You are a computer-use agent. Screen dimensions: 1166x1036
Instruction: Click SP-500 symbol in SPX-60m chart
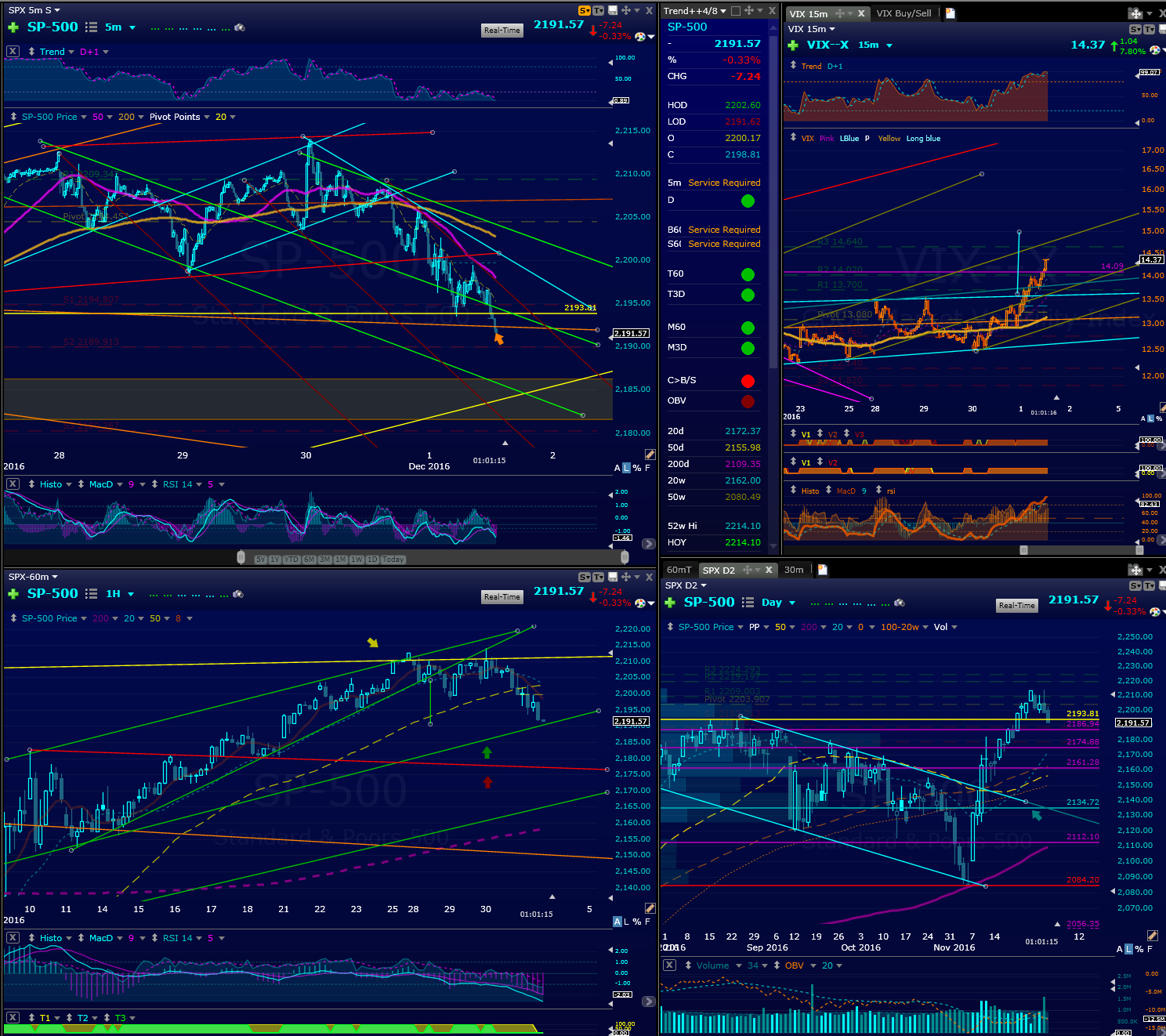(53, 593)
